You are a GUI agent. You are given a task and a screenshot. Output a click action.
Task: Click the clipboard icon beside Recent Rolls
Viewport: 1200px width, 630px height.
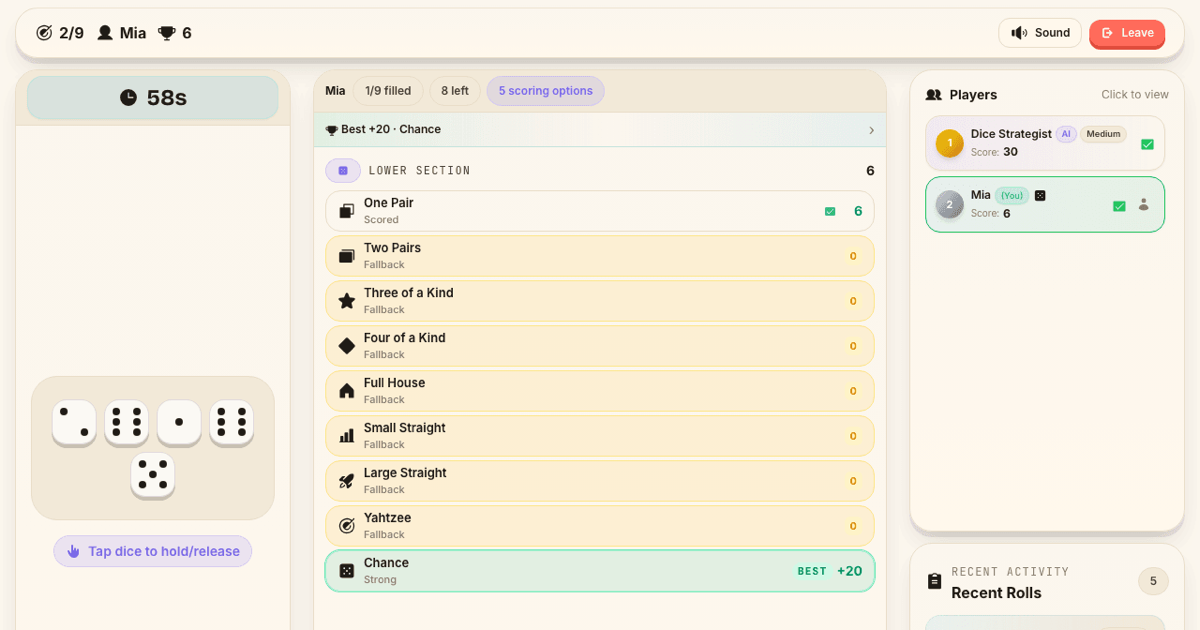[x=934, y=582]
